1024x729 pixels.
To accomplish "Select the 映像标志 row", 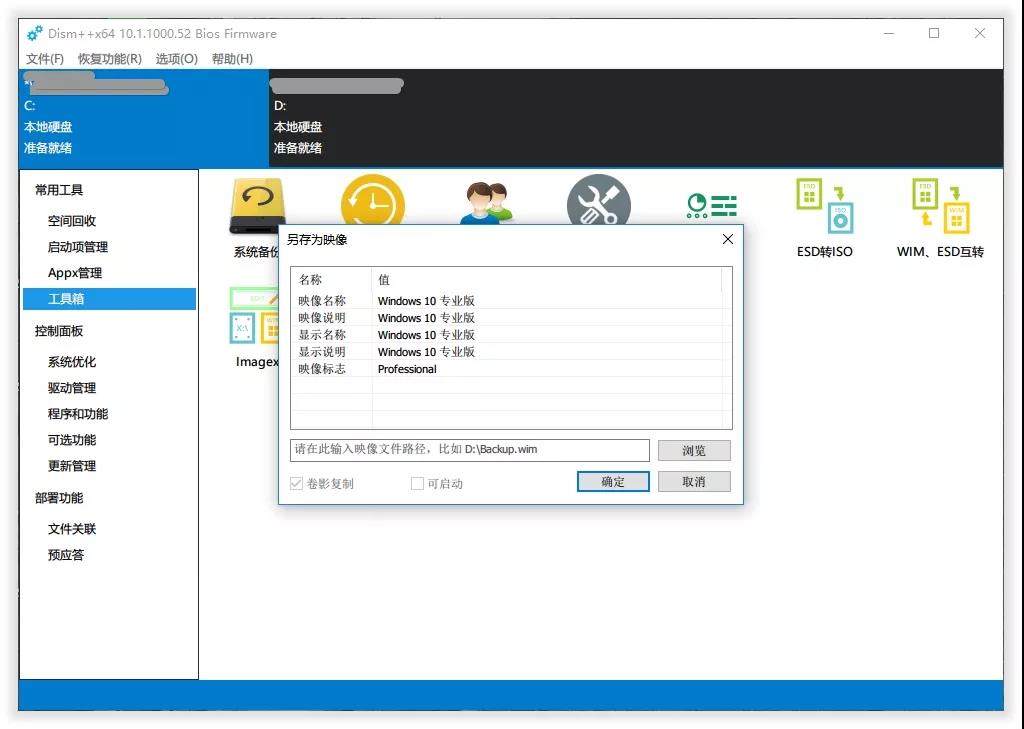I will point(509,368).
